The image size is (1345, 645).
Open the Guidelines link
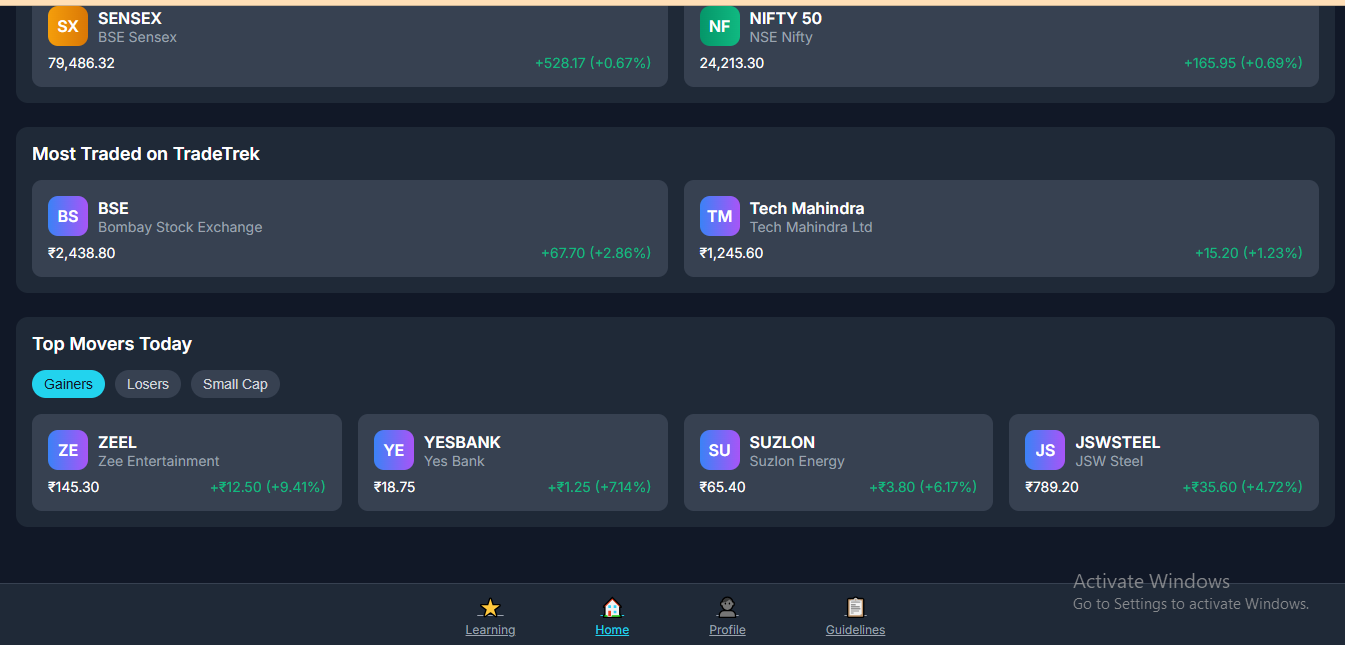(x=855, y=630)
